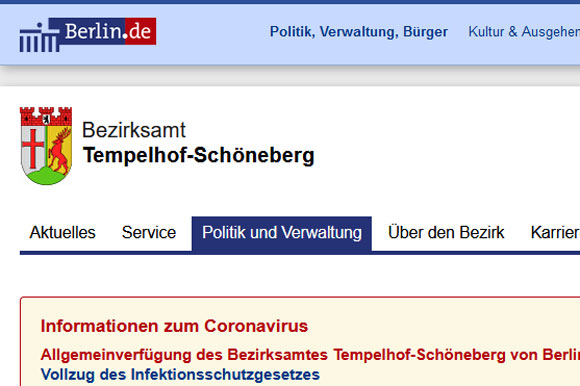Open the Informationen zum Coronavirus heading
Viewport: 580px width, 386px height.
click(174, 326)
